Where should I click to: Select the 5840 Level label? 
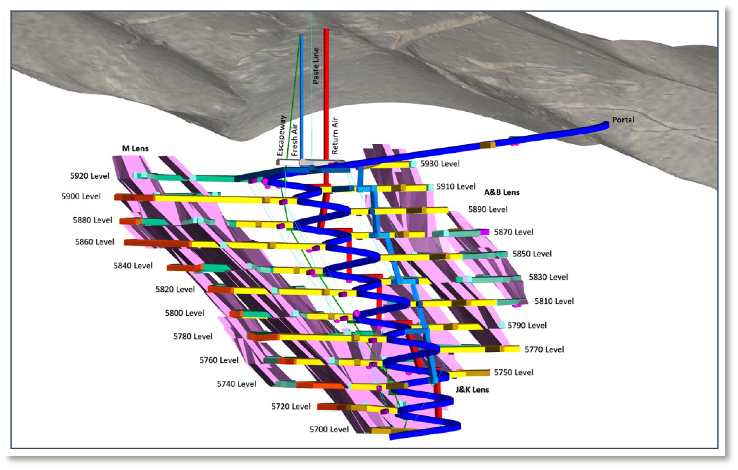click(133, 266)
